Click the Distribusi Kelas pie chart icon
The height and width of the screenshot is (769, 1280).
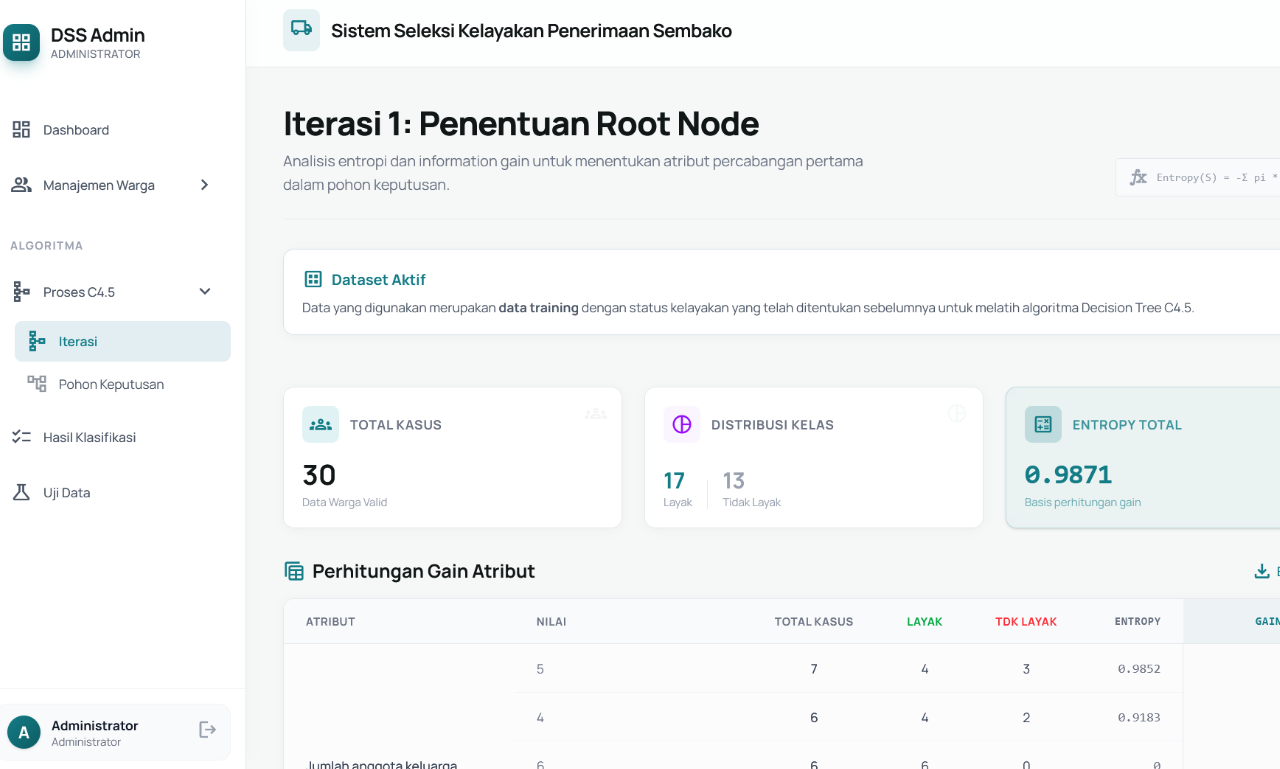click(x=682, y=425)
